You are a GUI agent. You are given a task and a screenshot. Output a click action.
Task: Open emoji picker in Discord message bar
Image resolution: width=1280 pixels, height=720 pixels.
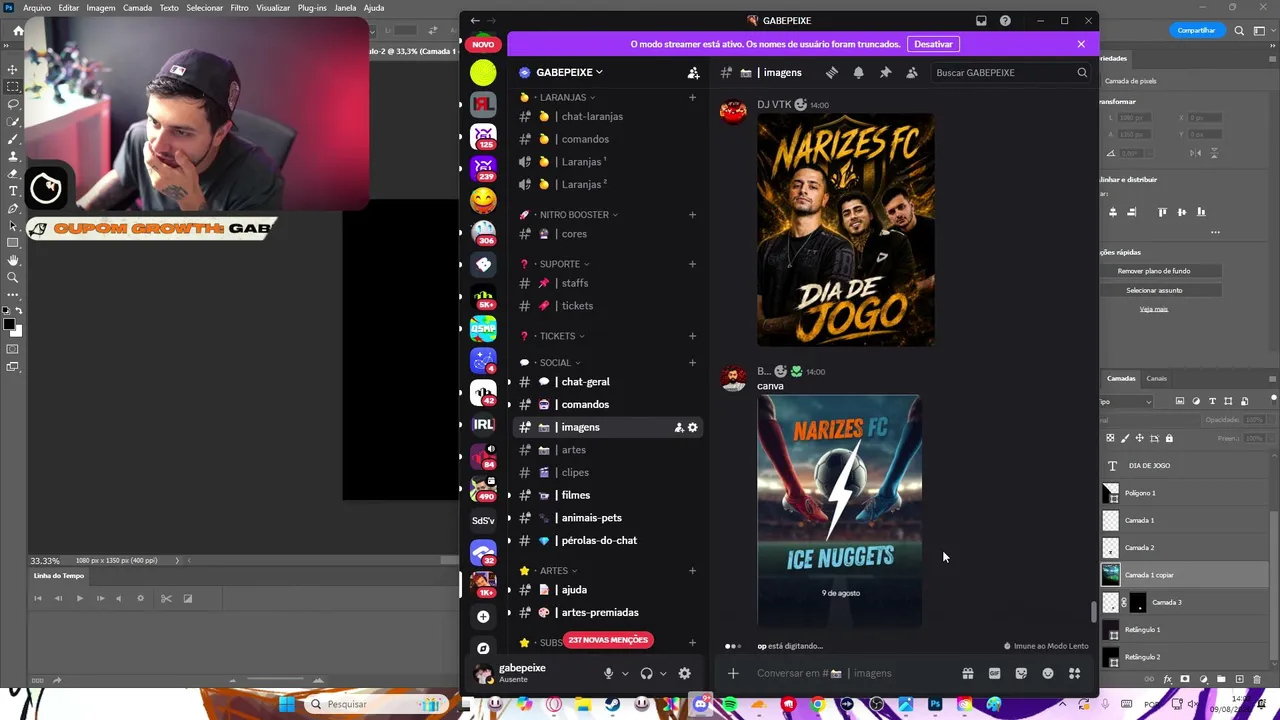pos(1048,673)
